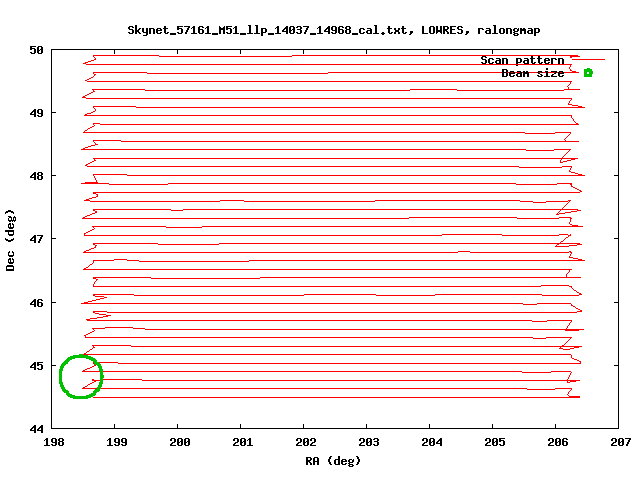Click the 'Scan pattern' legend label
This screenshot has height=480, width=640.
point(522,60)
